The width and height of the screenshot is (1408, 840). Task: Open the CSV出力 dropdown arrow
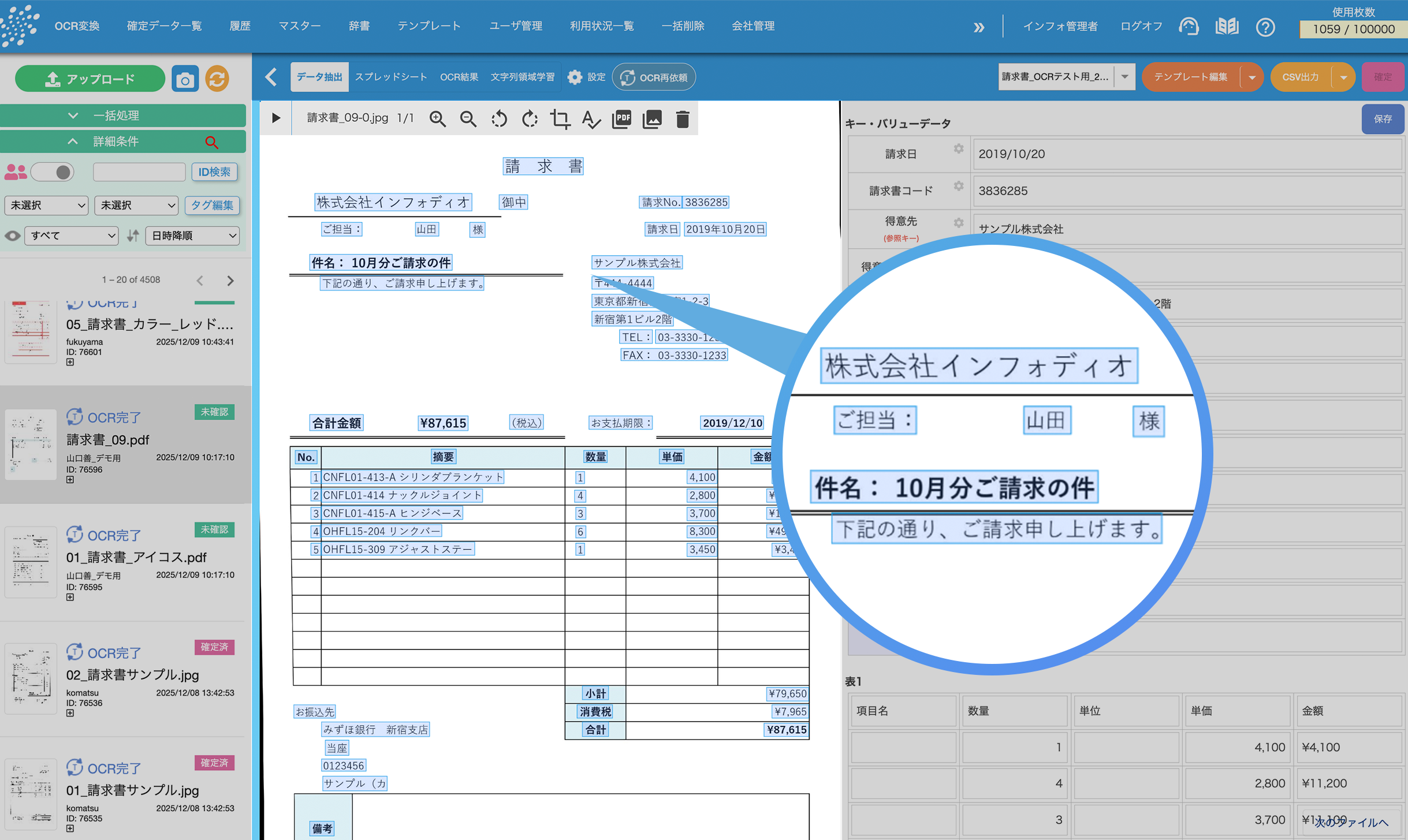coord(1343,77)
